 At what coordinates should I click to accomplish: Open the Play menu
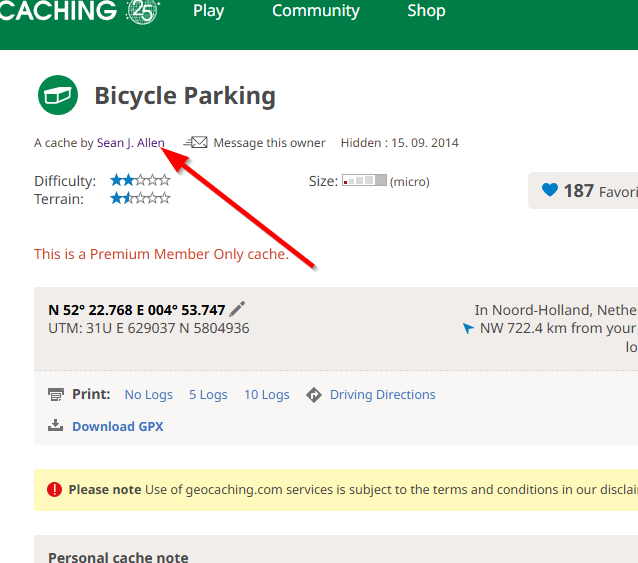208,11
